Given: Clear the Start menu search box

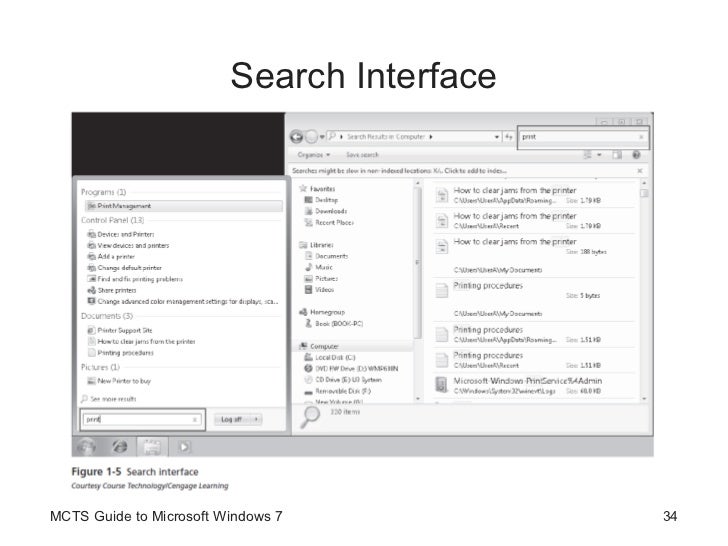Looking at the screenshot, I should 195,420.
